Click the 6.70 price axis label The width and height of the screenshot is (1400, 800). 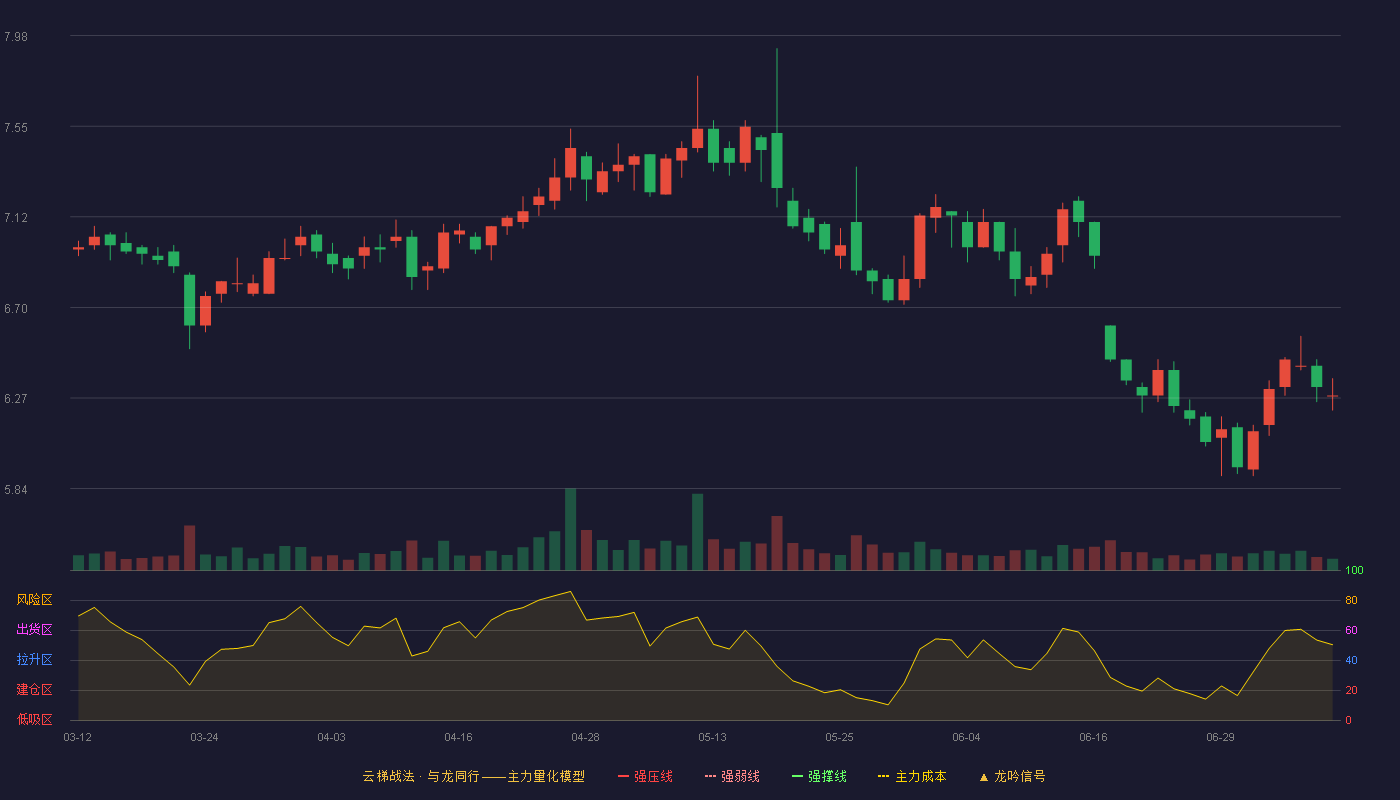pos(16,309)
